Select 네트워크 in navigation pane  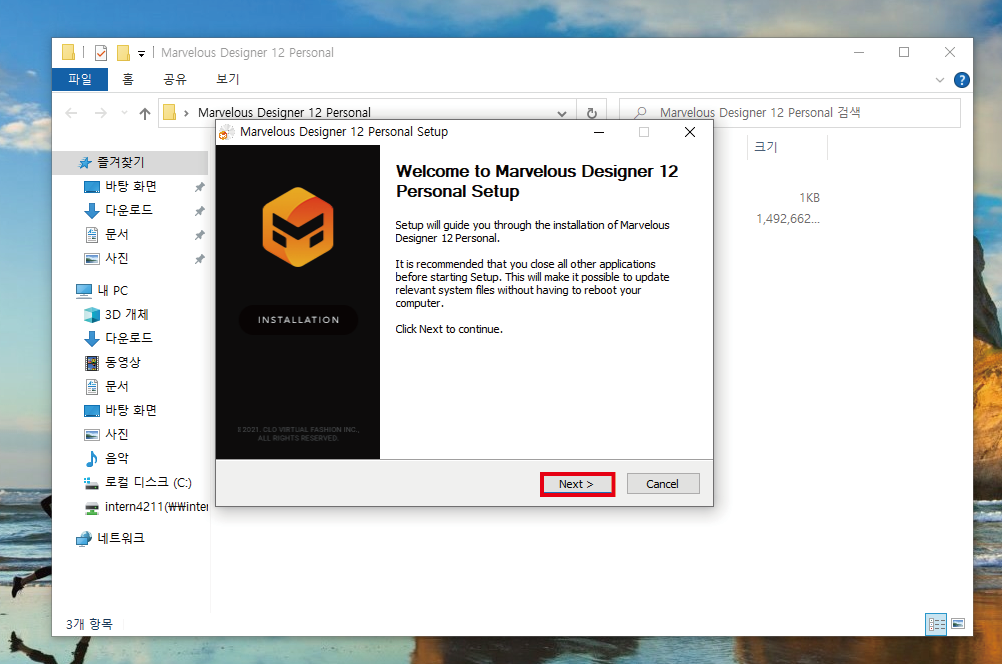coord(121,538)
